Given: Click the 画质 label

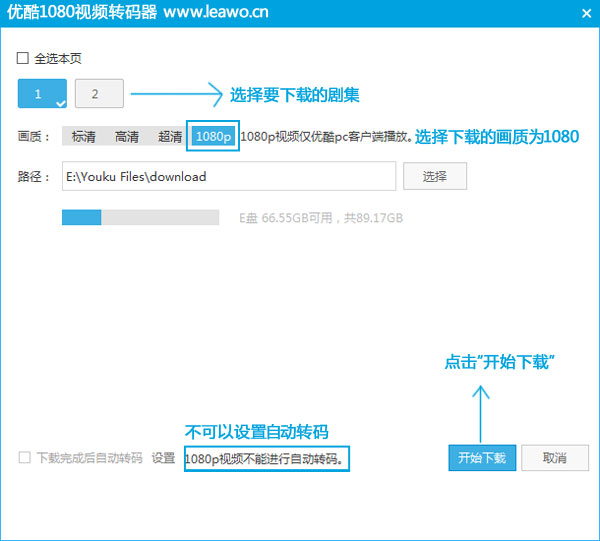Looking at the screenshot, I should pos(33,137).
